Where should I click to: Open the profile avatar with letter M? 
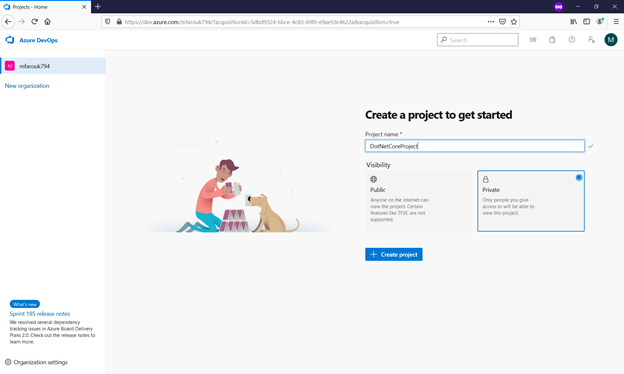[x=610, y=40]
